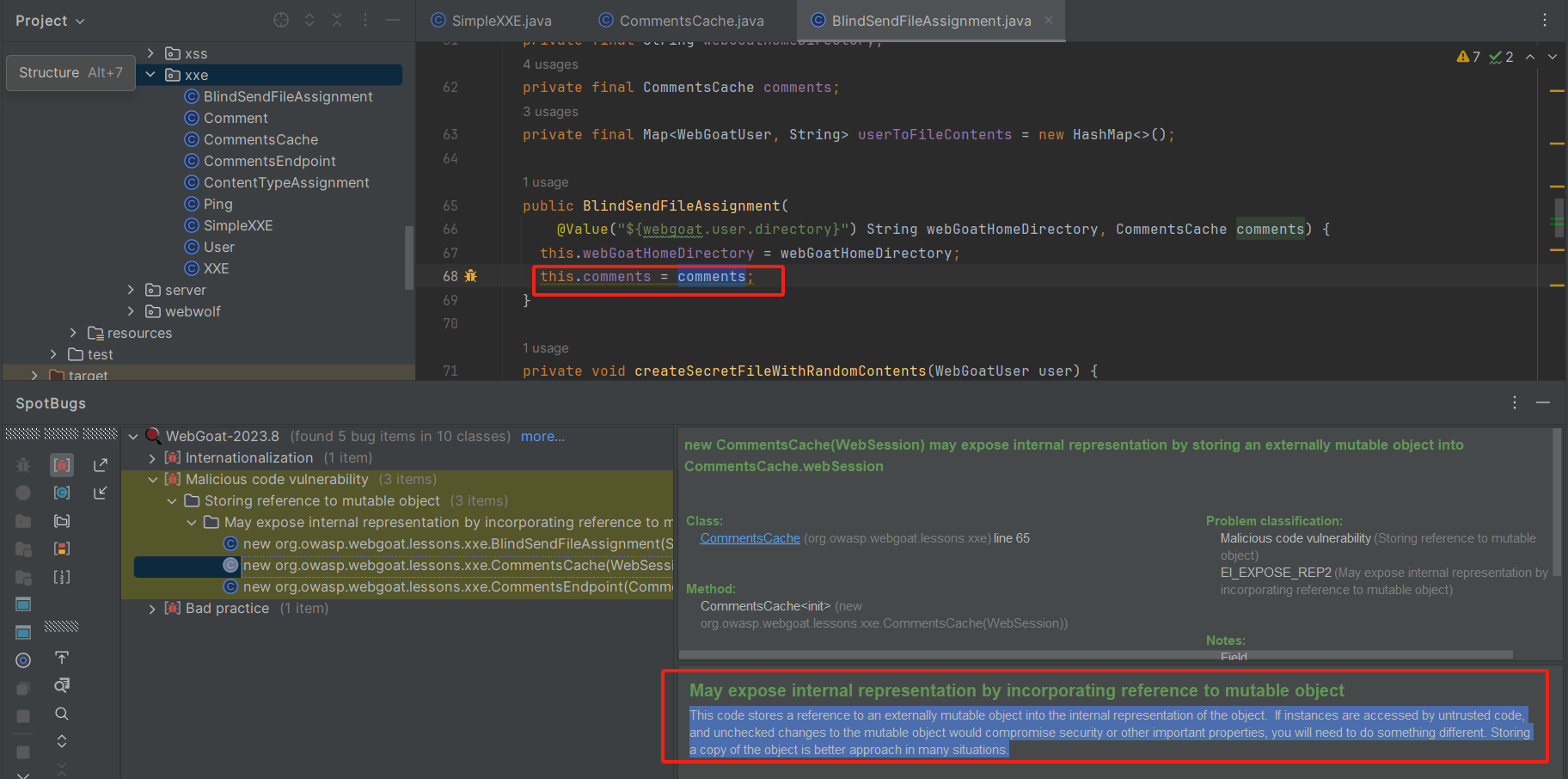Open Project panel options menu

365,20
